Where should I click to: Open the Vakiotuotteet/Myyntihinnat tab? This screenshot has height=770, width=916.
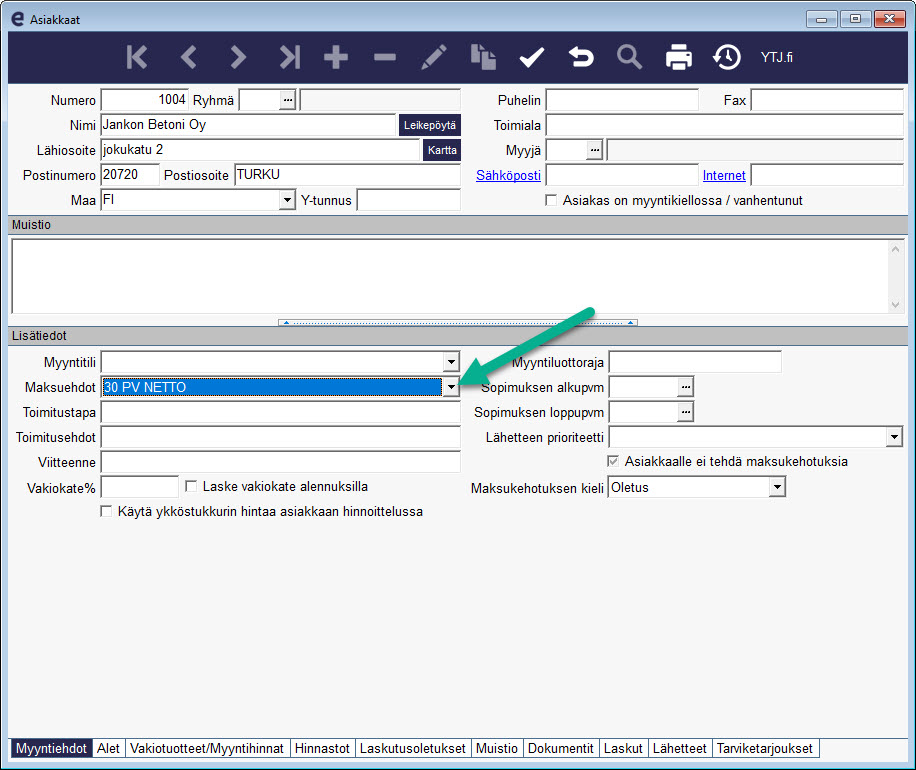pyautogui.click(x=207, y=748)
